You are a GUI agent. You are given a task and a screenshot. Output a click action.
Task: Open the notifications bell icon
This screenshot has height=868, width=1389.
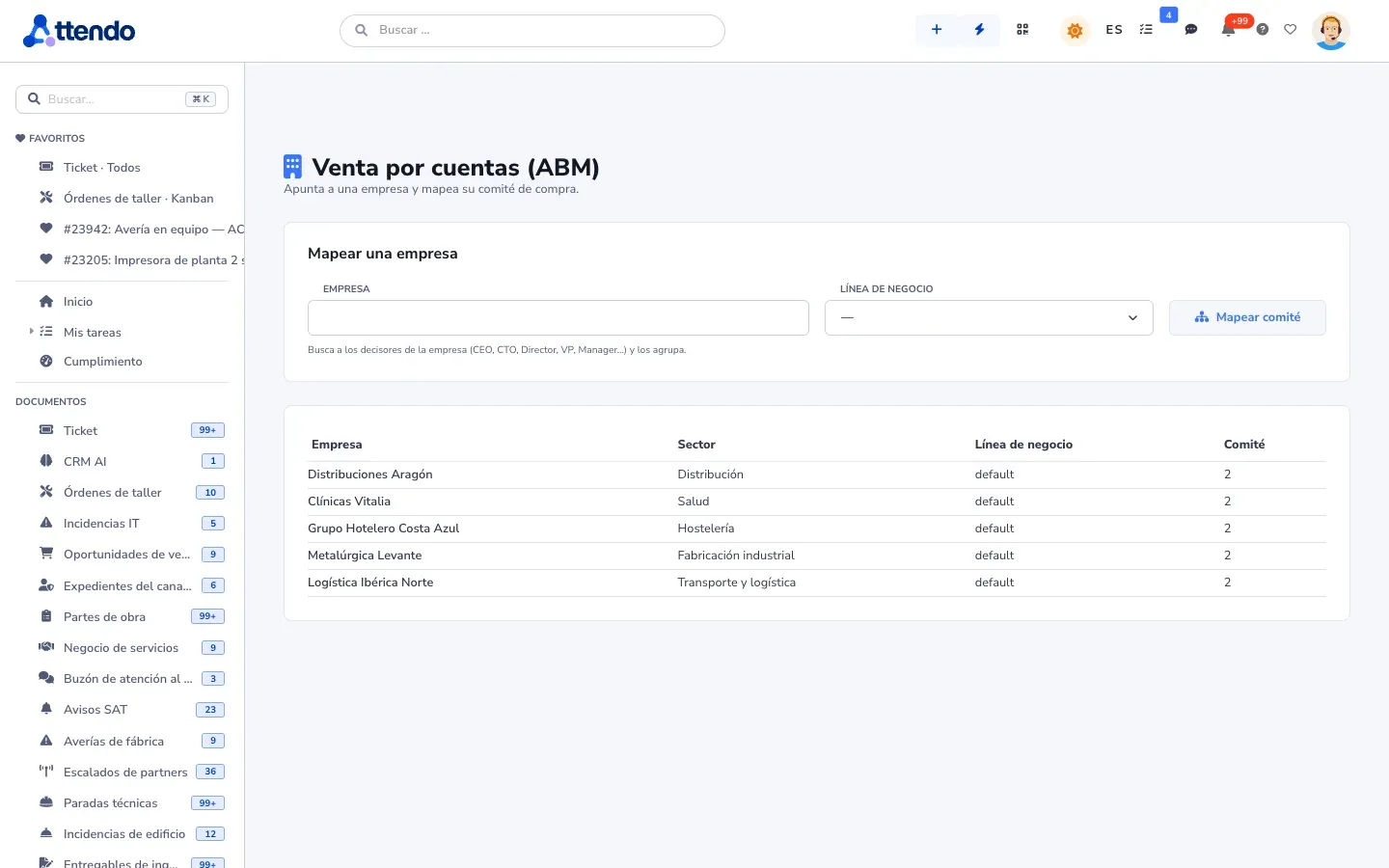pyautogui.click(x=1228, y=30)
